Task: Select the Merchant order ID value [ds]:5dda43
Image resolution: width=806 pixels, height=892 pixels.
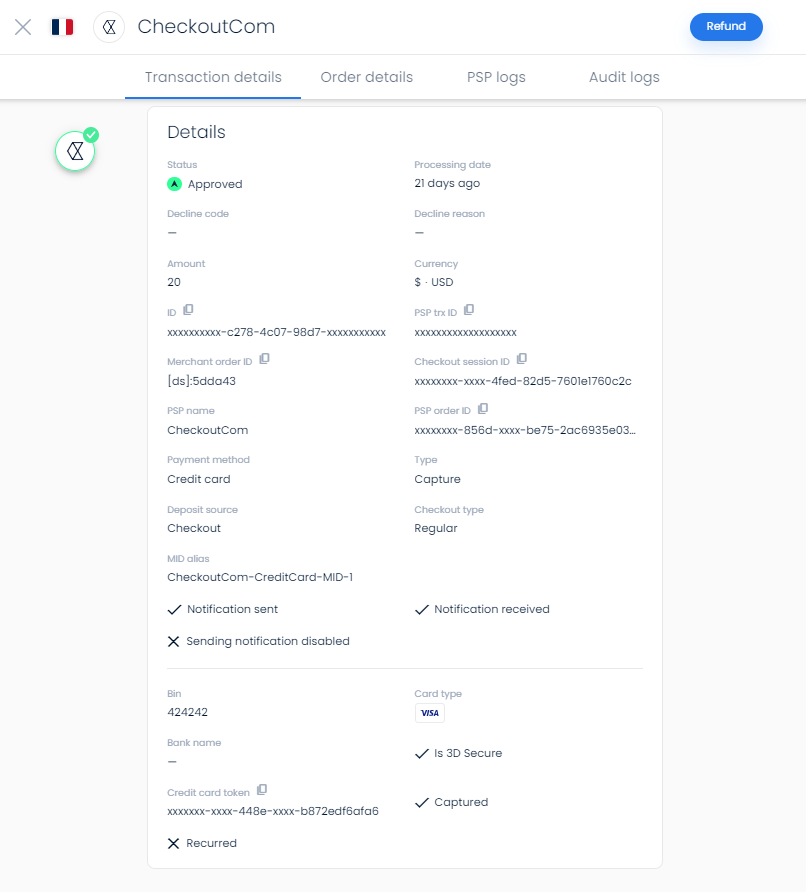Action: 201,381
